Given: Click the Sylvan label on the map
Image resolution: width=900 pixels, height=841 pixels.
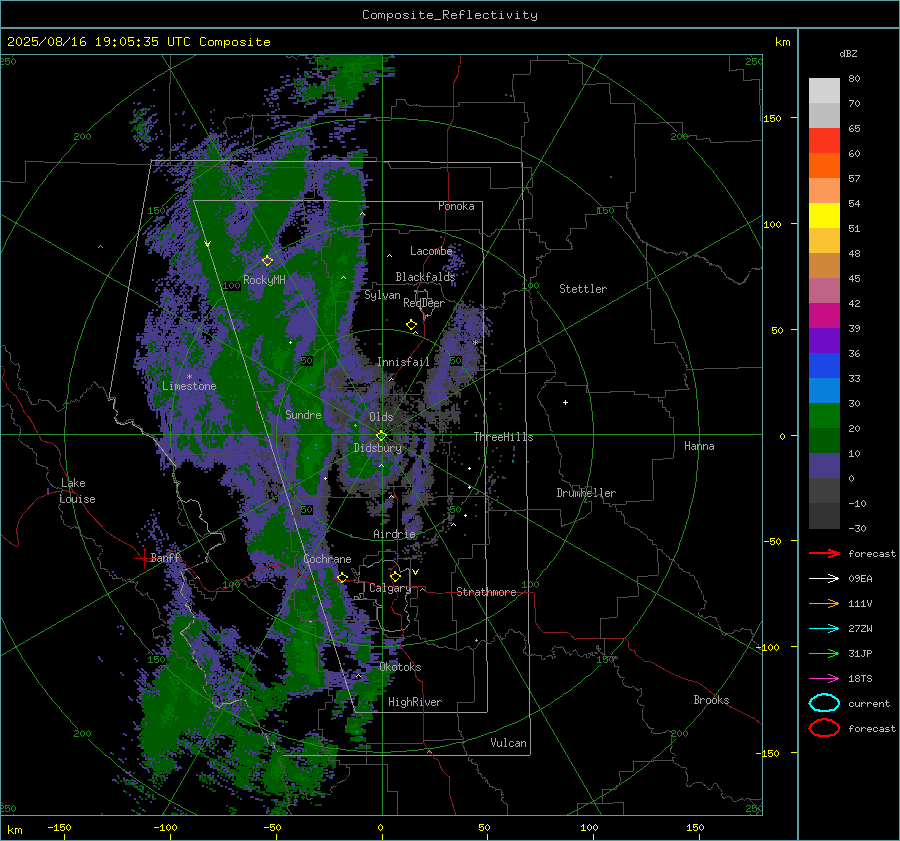Looking at the screenshot, I should (382, 296).
